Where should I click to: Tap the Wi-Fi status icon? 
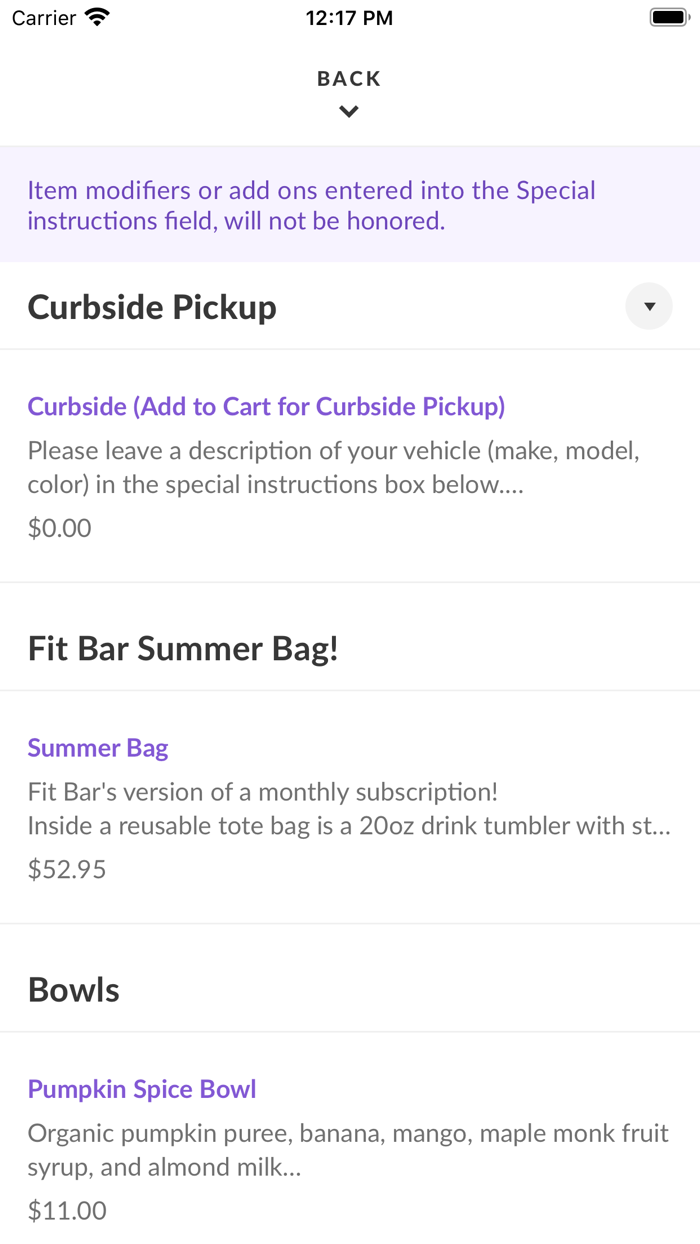click(95, 16)
